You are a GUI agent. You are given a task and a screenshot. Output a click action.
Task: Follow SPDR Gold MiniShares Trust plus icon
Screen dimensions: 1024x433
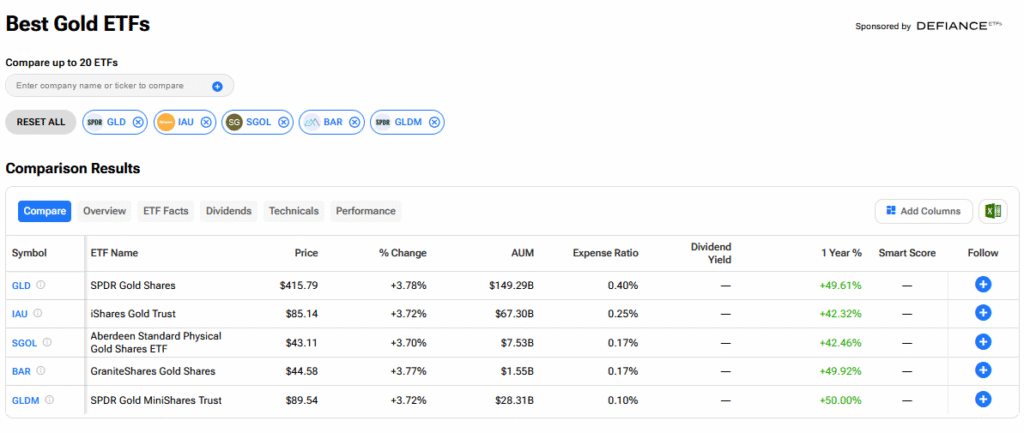click(983, 399)
